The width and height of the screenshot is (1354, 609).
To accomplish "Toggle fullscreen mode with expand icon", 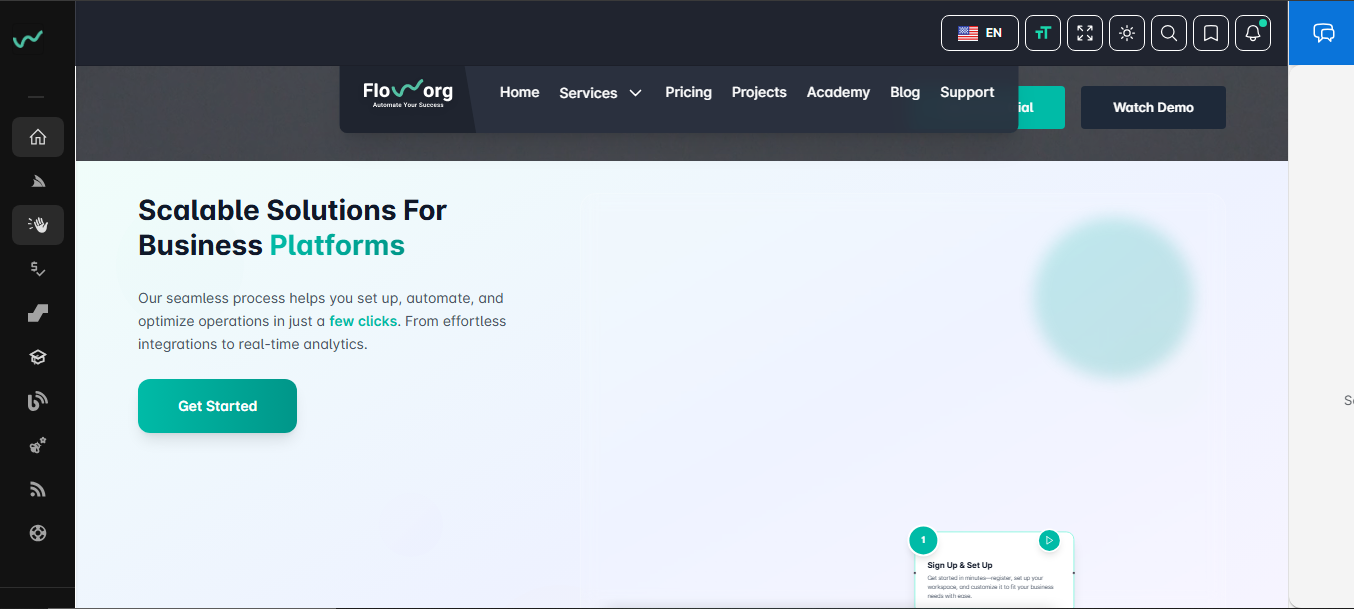I will (1085, 33).
